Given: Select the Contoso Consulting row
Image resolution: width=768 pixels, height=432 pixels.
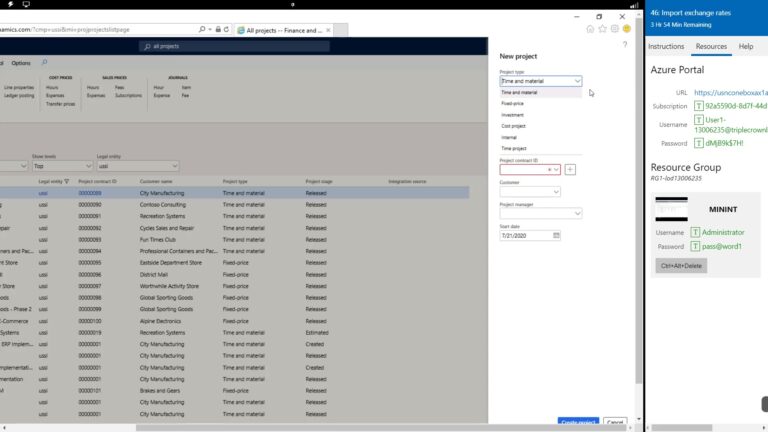Looking at the screenshot, I should point(234,205).
